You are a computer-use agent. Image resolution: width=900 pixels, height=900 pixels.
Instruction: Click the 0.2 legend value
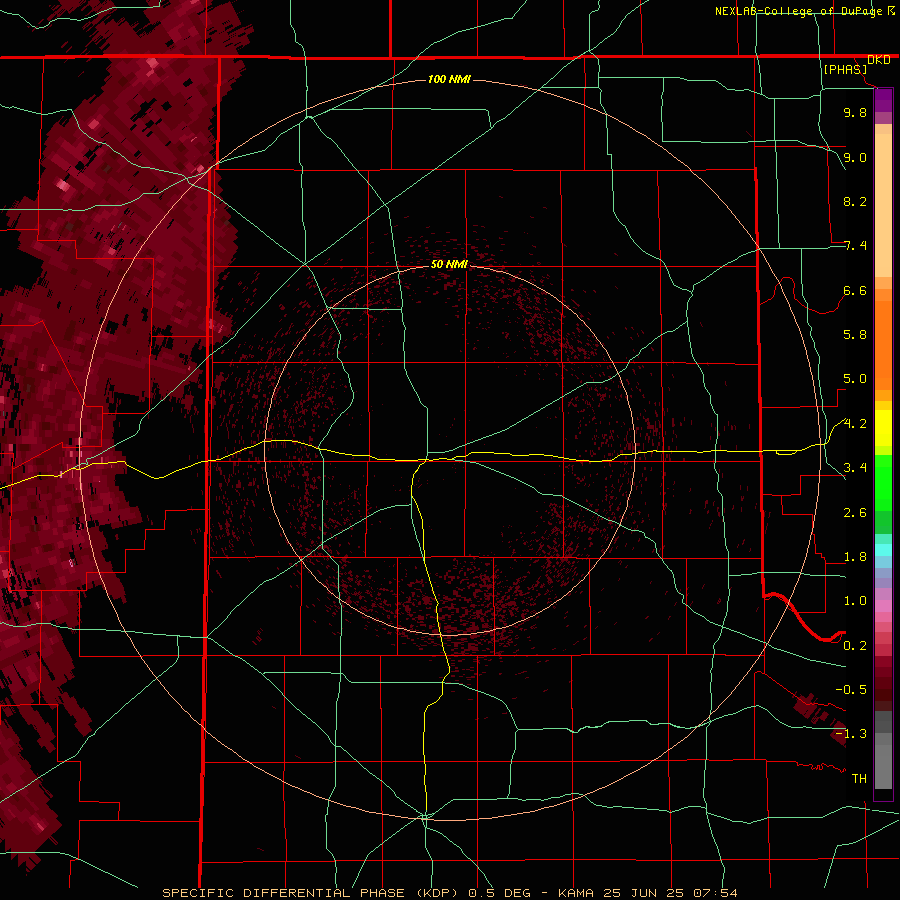pos(855,646)
